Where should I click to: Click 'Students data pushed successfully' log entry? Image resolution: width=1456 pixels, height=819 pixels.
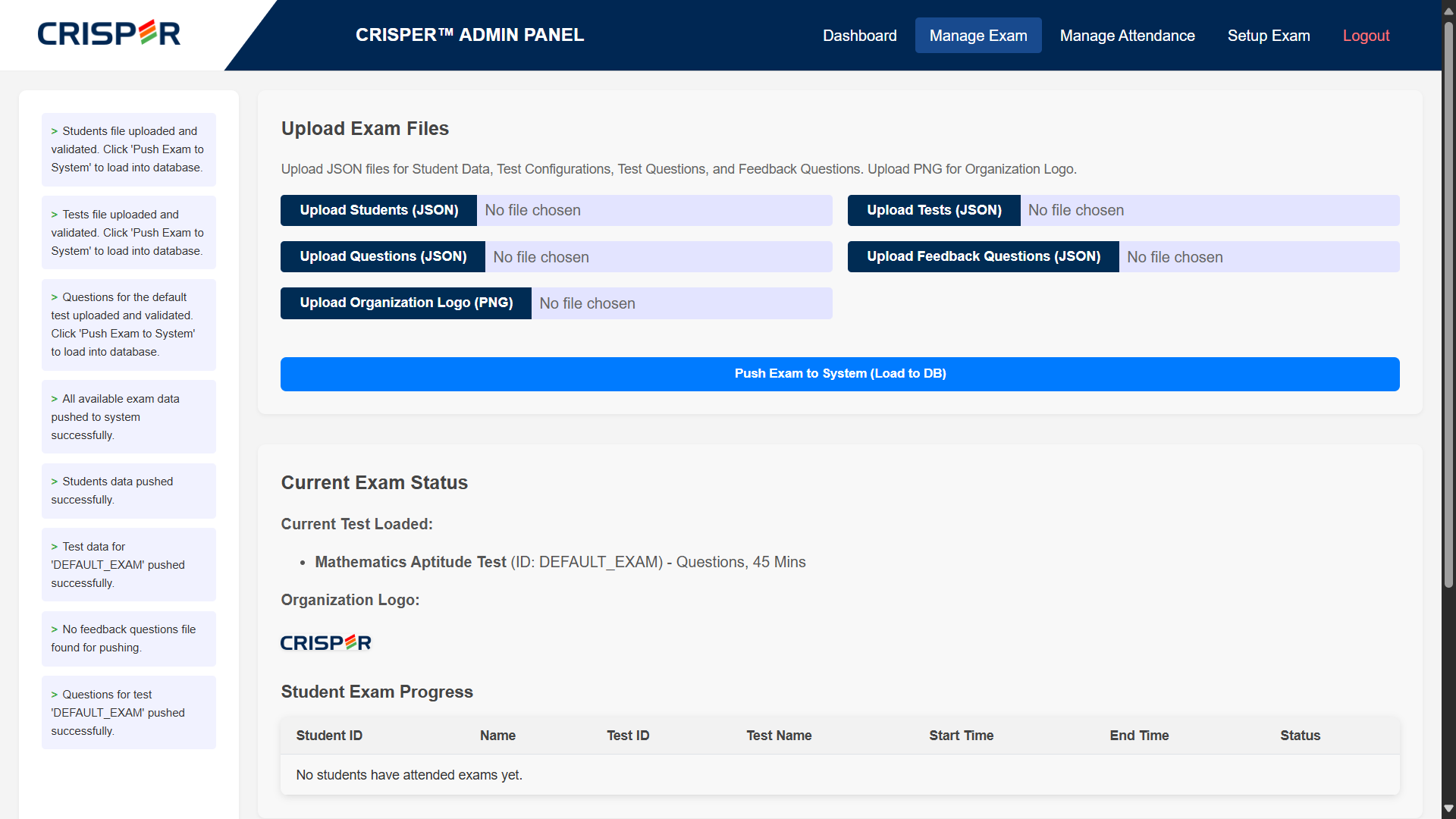(x=129, y=491)
